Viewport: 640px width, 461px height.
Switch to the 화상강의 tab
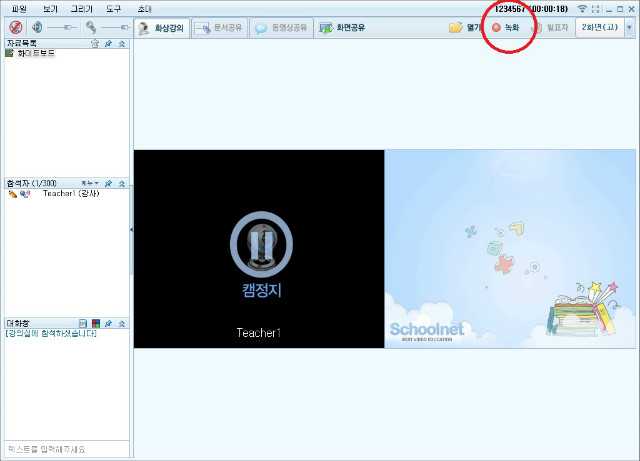click(161, 27)
